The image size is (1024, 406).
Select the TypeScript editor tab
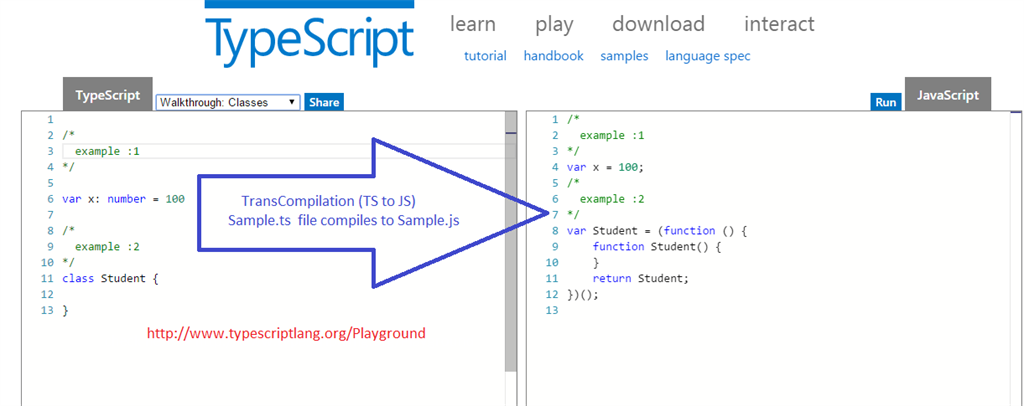click(x=108, y=95)
